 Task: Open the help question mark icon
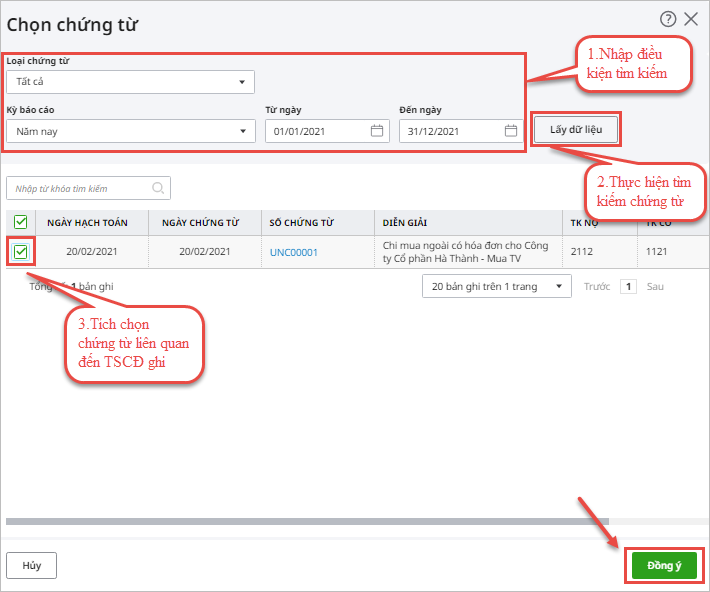(668, 19)
